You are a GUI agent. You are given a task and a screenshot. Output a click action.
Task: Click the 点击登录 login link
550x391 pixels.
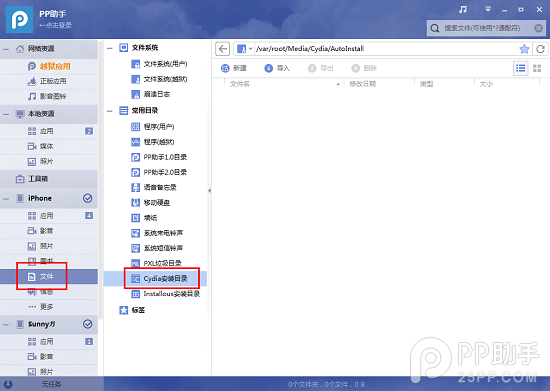55,25
